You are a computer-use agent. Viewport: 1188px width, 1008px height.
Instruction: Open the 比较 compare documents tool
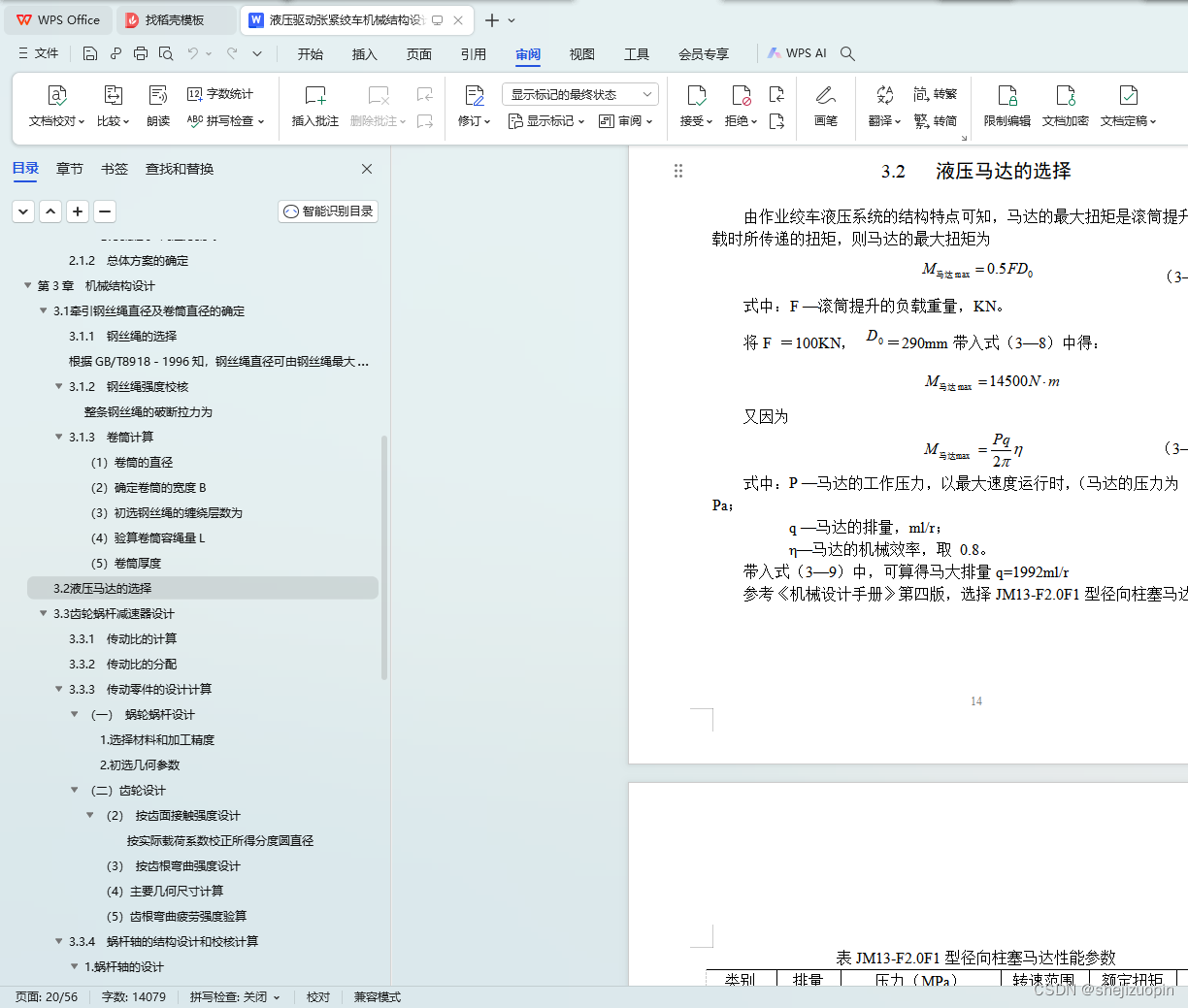113,107
